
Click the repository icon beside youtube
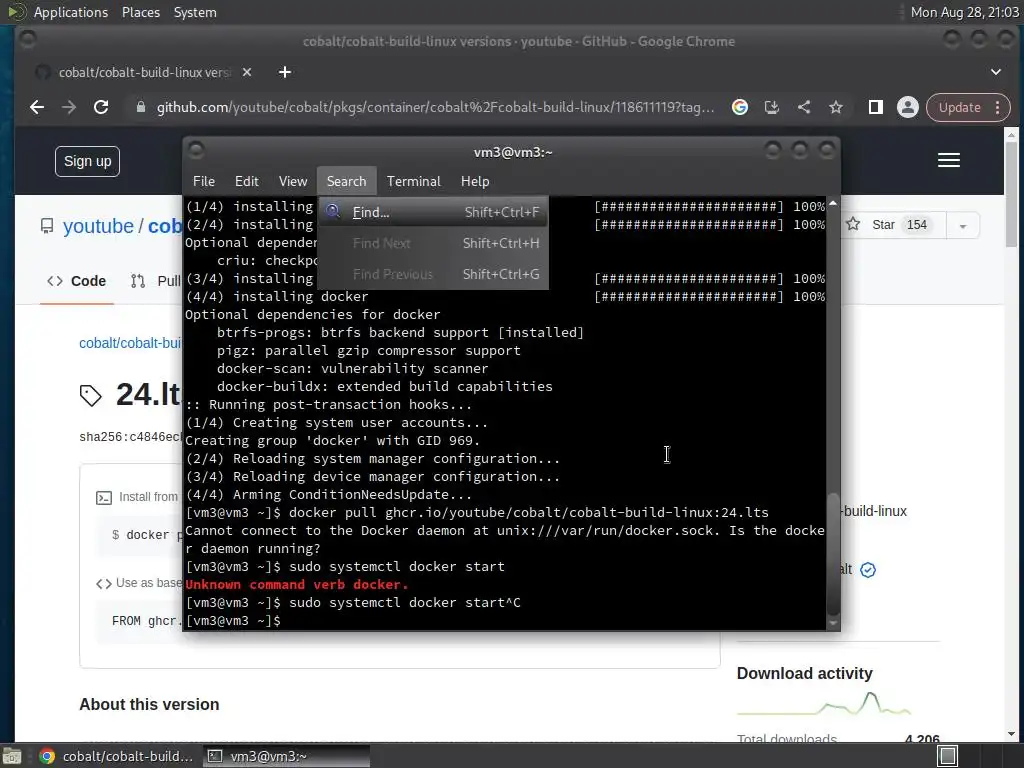pos(47,226)
